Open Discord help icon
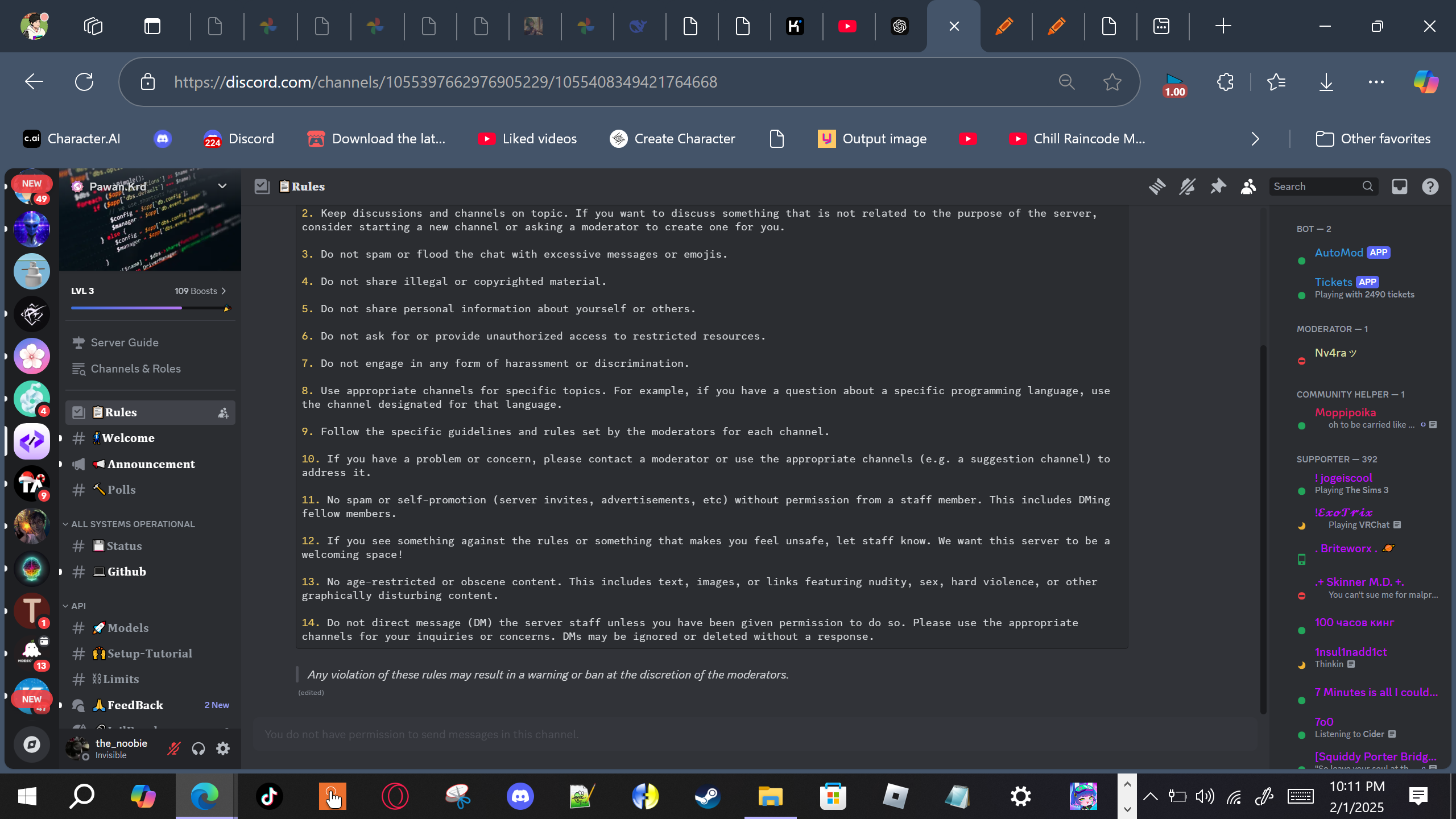The width and height of the screenshot is (1456, 819). (1430, 187)
